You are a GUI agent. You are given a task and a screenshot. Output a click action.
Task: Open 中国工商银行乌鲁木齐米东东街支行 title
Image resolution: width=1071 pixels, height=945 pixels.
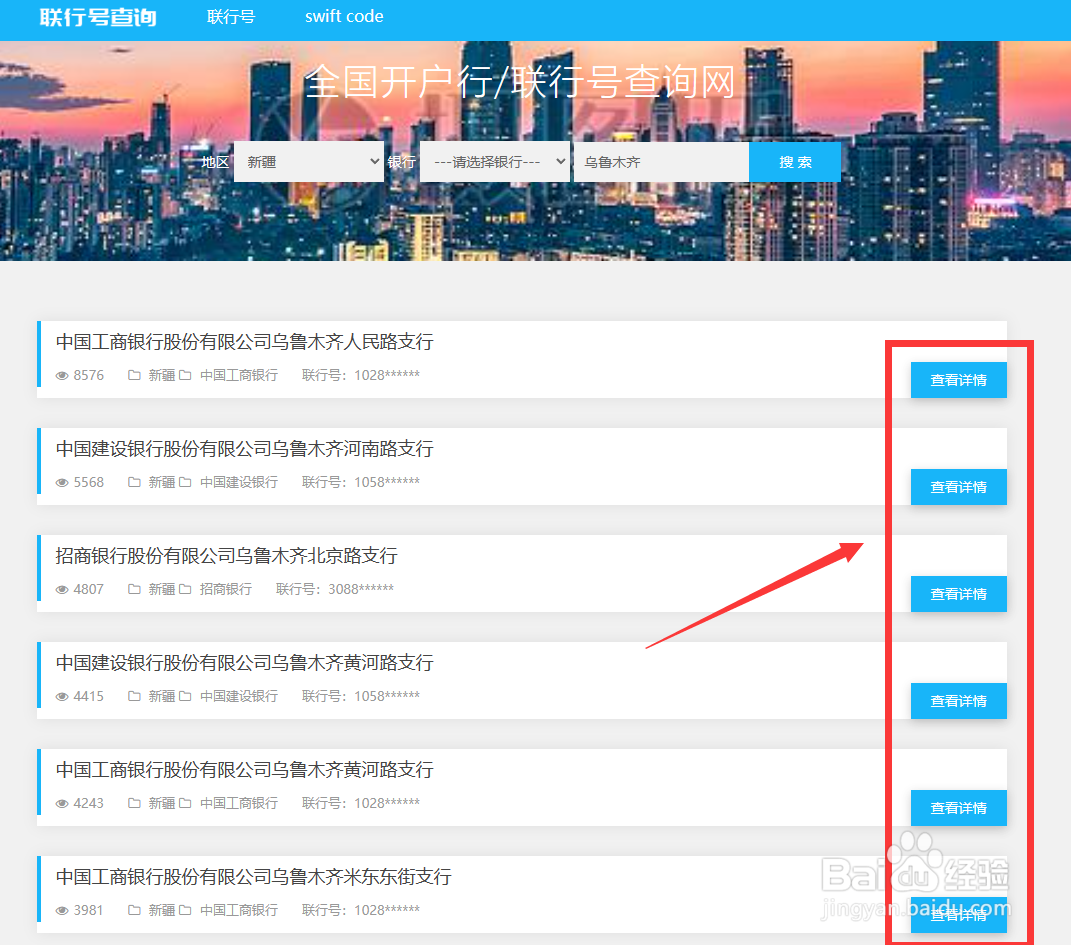point(253,877)
